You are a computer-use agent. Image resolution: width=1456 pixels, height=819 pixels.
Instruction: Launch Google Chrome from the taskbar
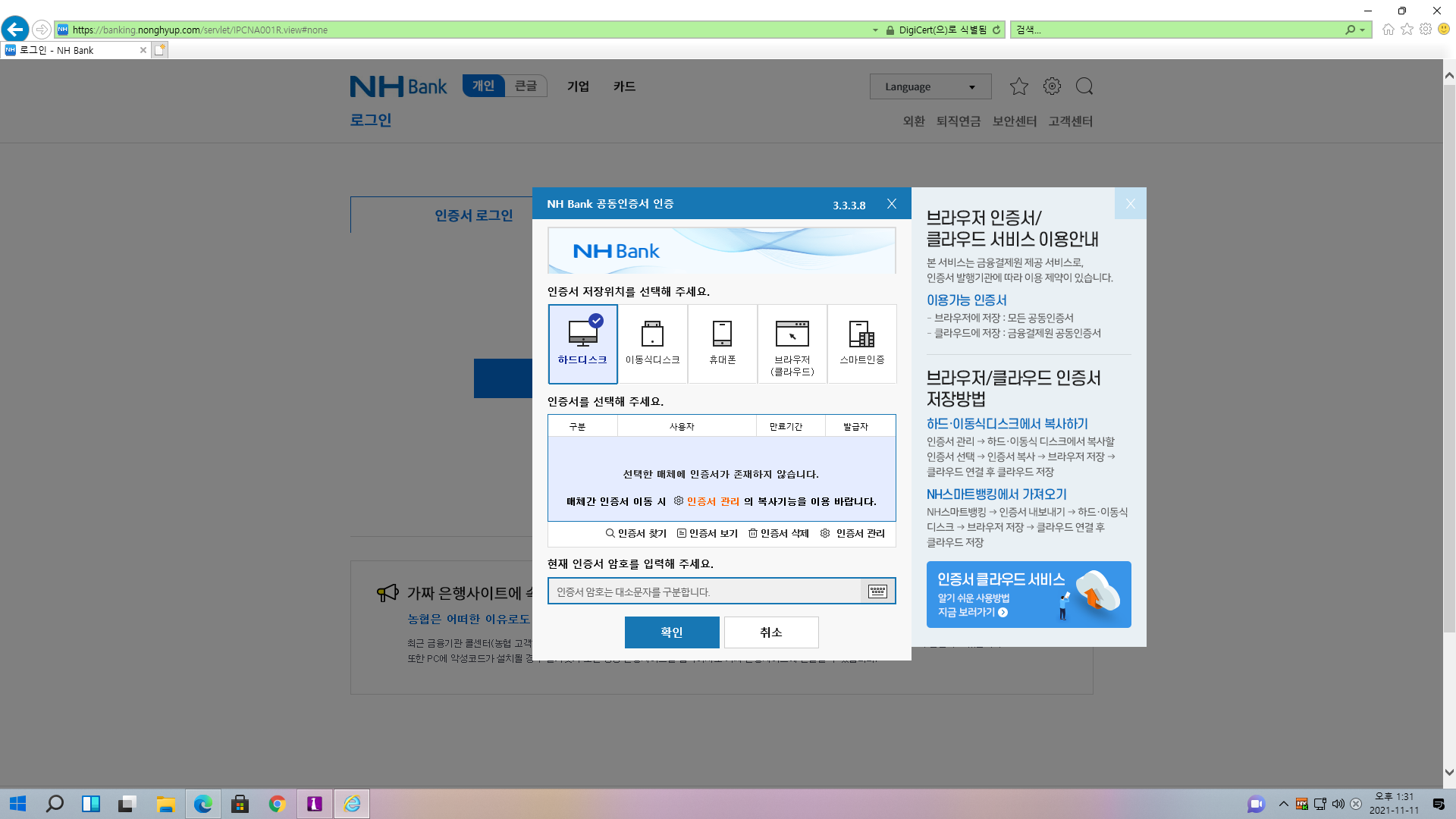click(x=278, y=804)
